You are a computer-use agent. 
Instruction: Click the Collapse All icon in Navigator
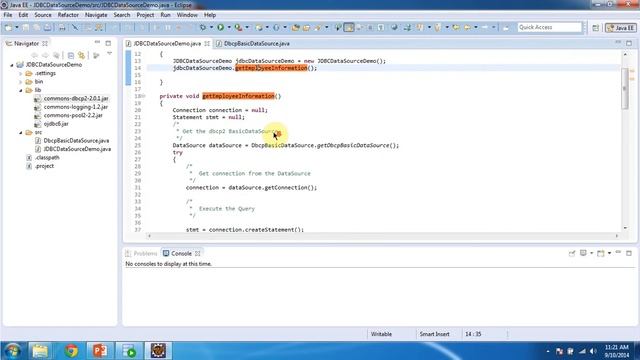coord(71,55)
